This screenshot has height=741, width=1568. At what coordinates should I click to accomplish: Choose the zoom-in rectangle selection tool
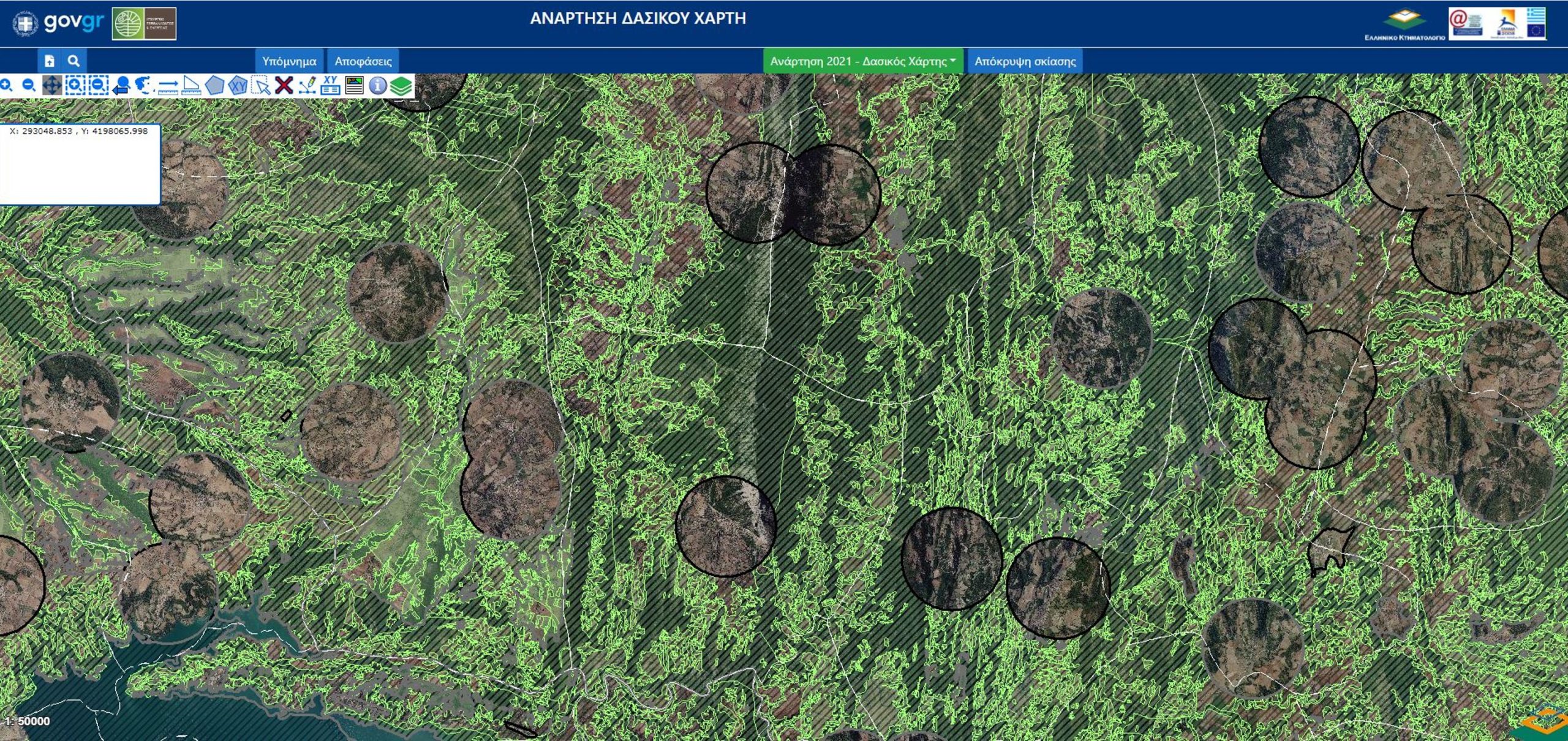pos(75,86)
